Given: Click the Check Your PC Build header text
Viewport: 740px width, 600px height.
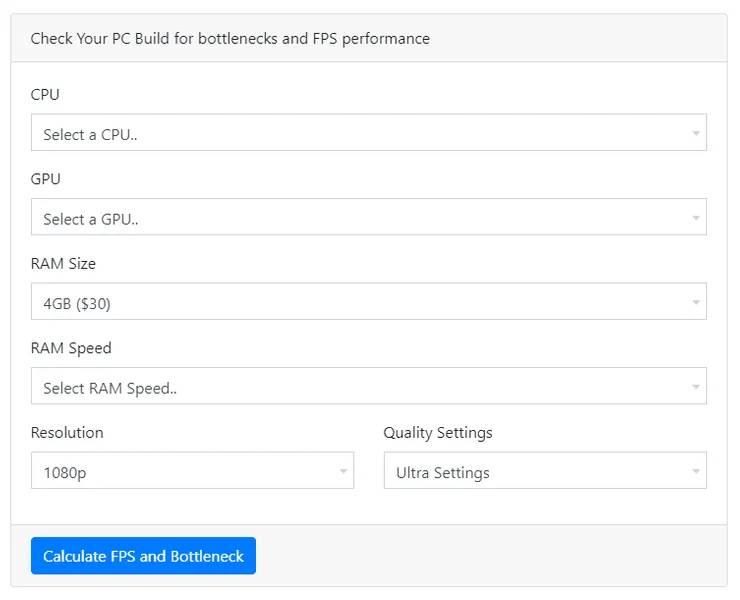Looking at the screenshot, I should [x=230, y=39].
